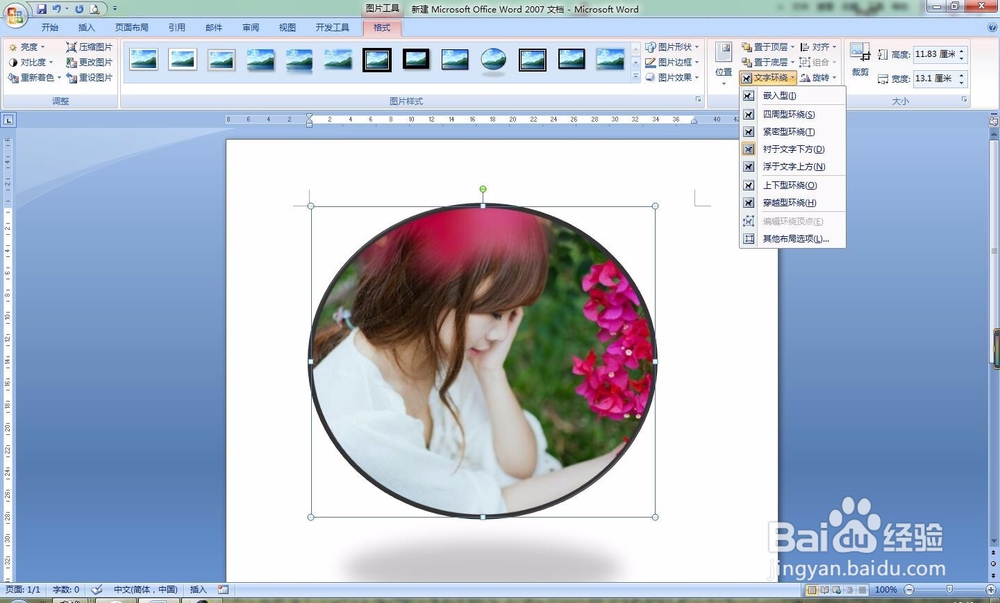Choose 紧密型环绕 wrap option
Viewport: 1000px width, 603px height.
point(793,131)
